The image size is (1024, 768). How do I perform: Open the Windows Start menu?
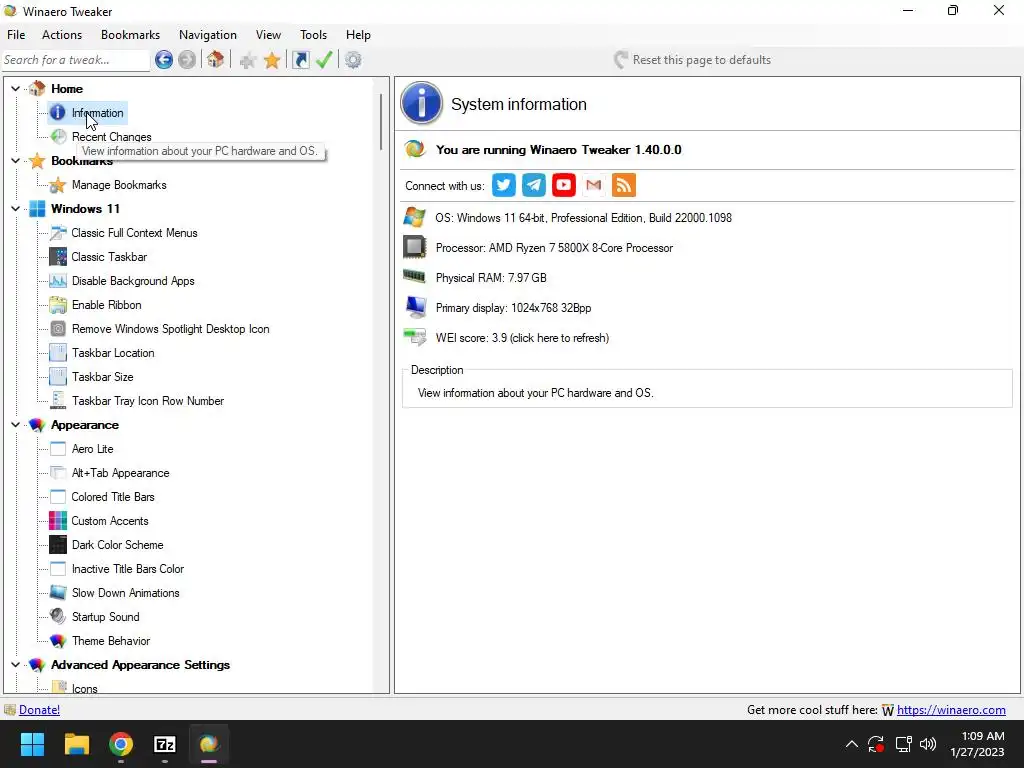click(32, 744)
